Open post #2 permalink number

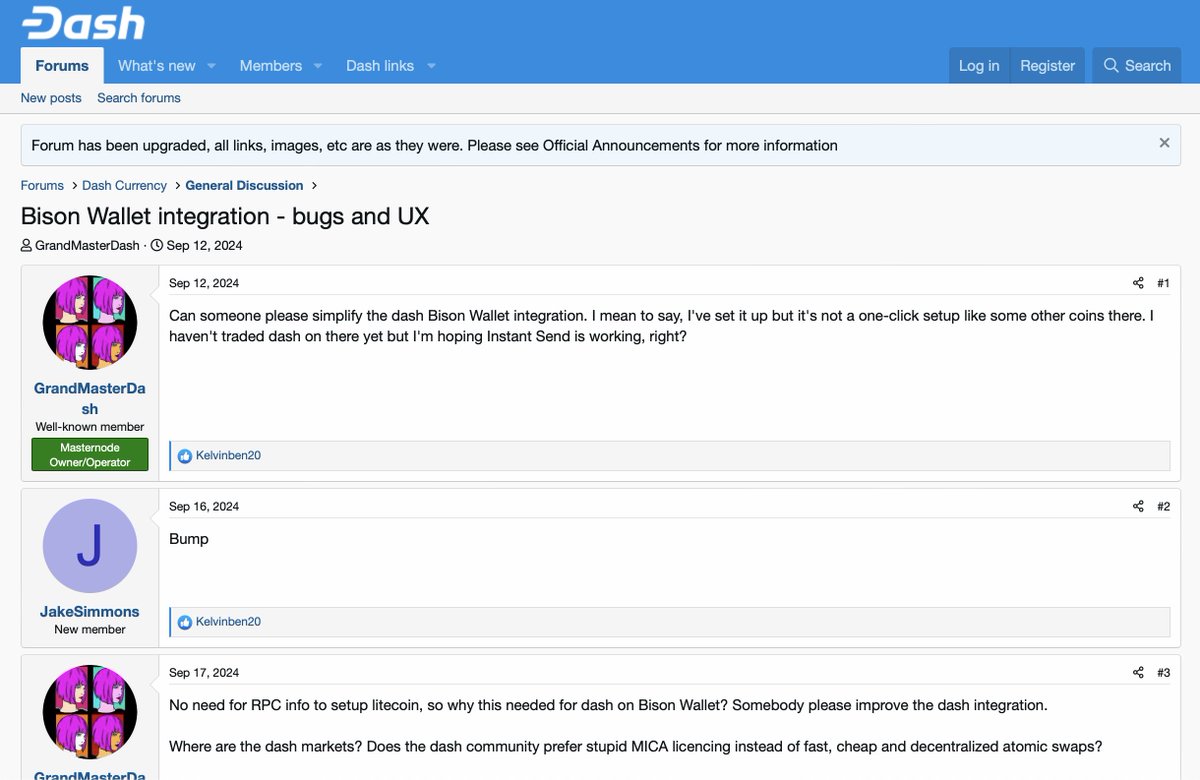pos(1163,506)
